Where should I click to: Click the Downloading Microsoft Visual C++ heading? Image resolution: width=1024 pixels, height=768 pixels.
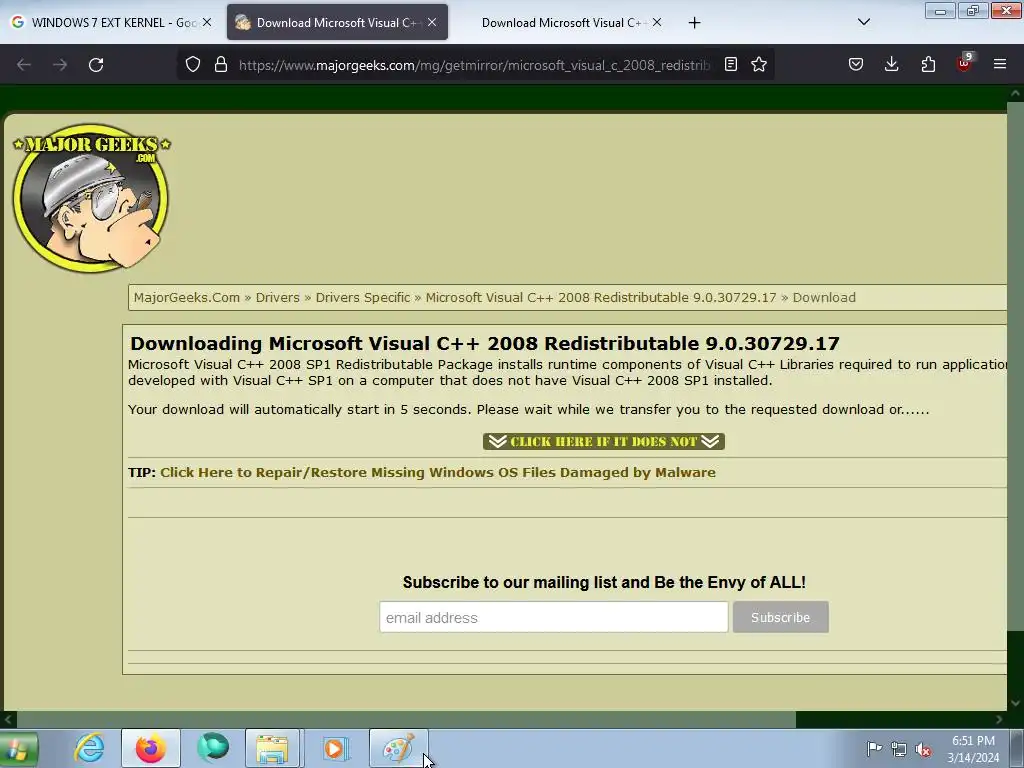tap(485, 344)
